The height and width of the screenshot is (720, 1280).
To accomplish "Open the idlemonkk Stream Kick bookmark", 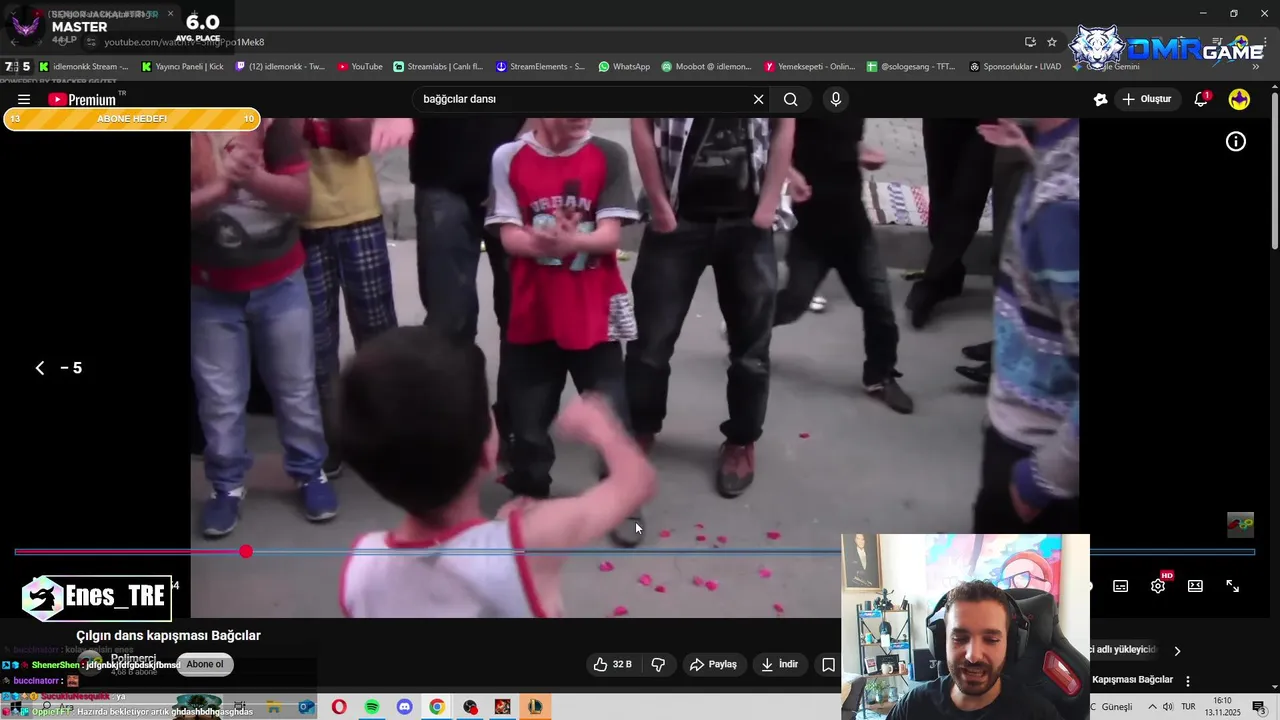I will 84,67.
